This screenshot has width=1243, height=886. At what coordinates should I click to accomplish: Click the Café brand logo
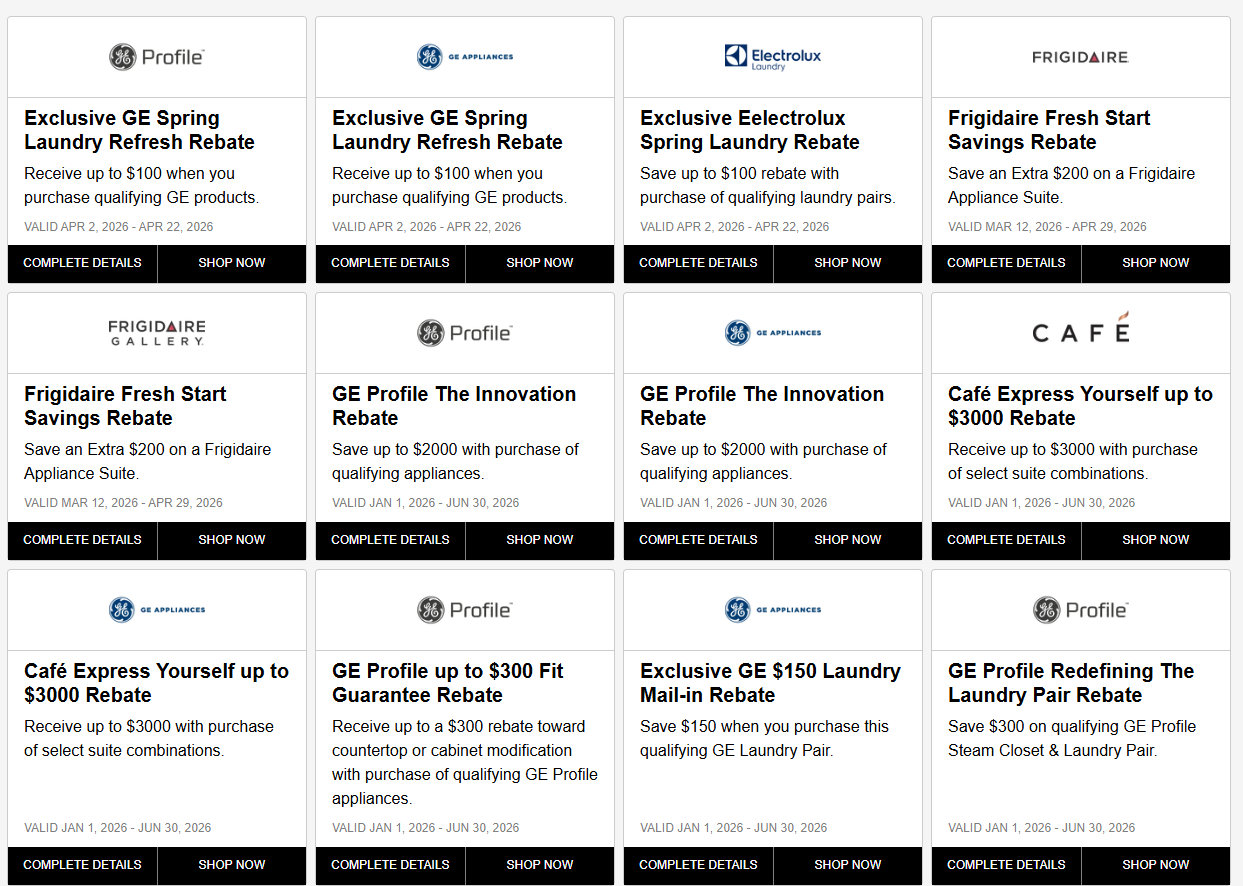tap(1080, 330)
